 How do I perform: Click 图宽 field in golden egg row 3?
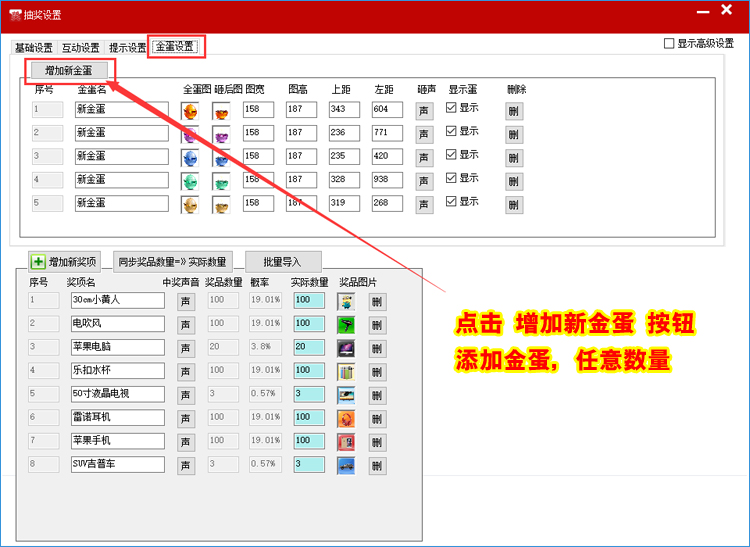click(258, 156)
